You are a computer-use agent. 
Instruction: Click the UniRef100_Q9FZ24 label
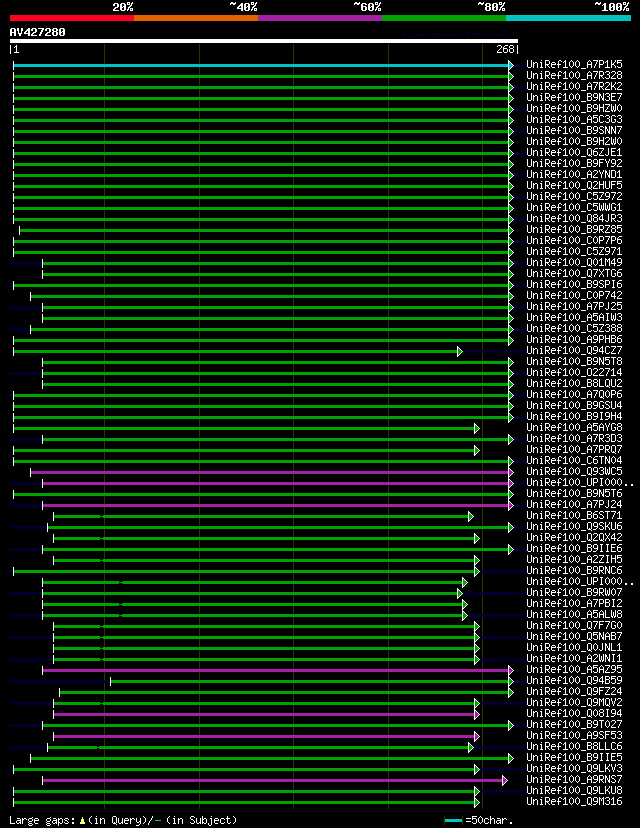pos(574,692)
